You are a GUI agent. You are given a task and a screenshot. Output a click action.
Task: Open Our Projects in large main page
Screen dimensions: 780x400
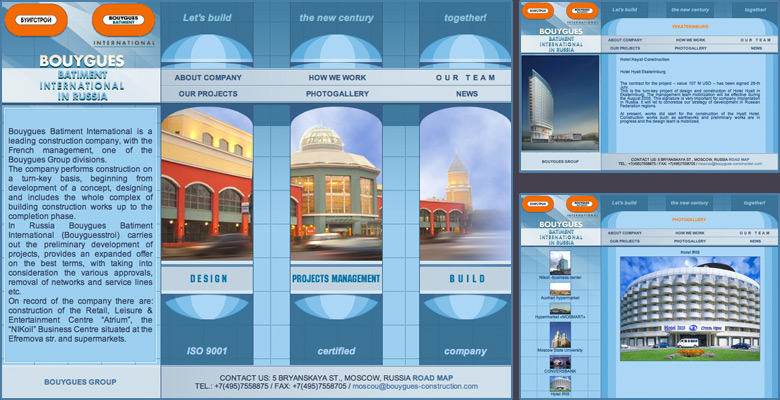(208, 94)
